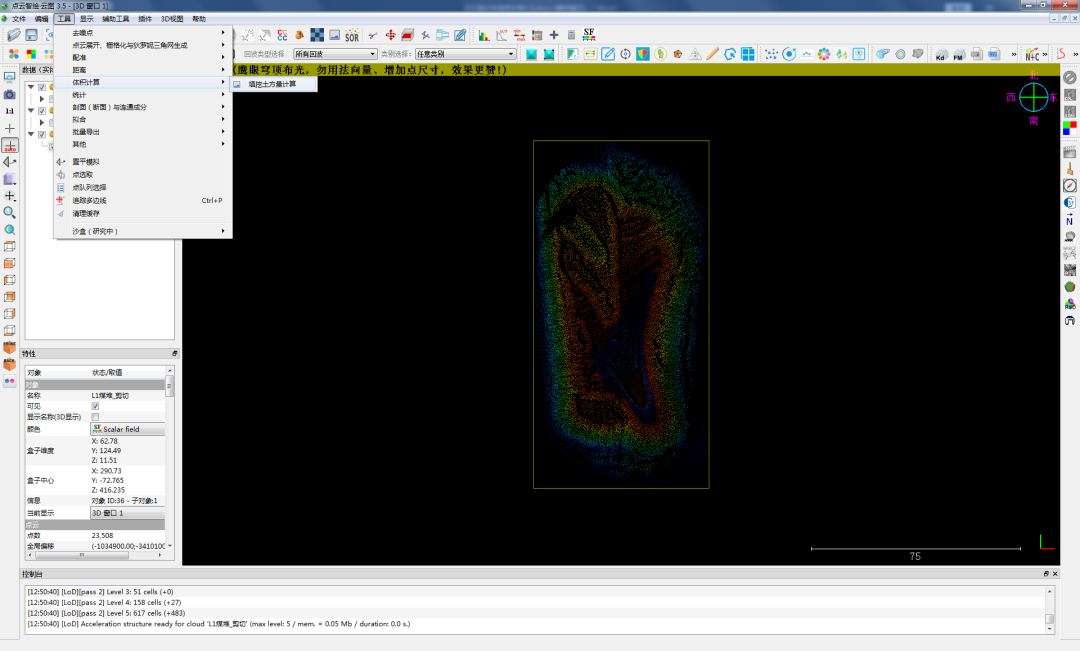Open 沙盒（研究中） submenu
The image size is (1080, 651).
[x=143, y=231]
